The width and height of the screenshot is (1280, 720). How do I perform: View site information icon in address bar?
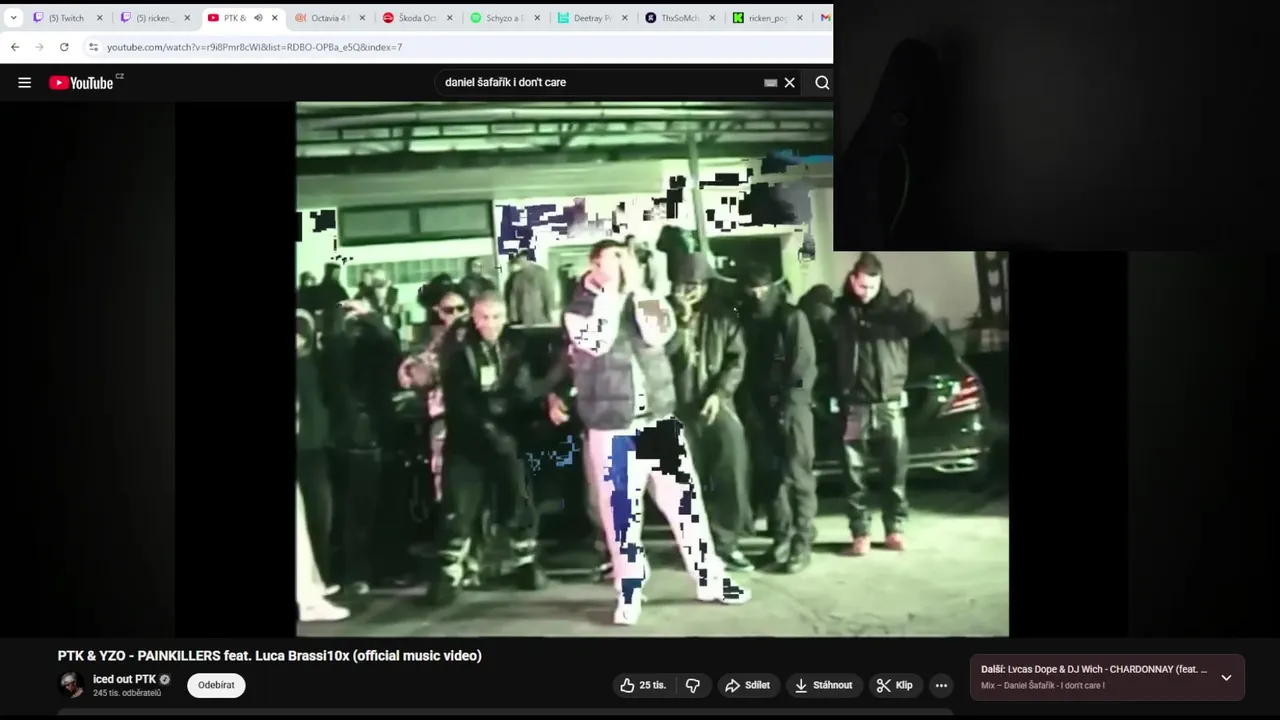93,47
